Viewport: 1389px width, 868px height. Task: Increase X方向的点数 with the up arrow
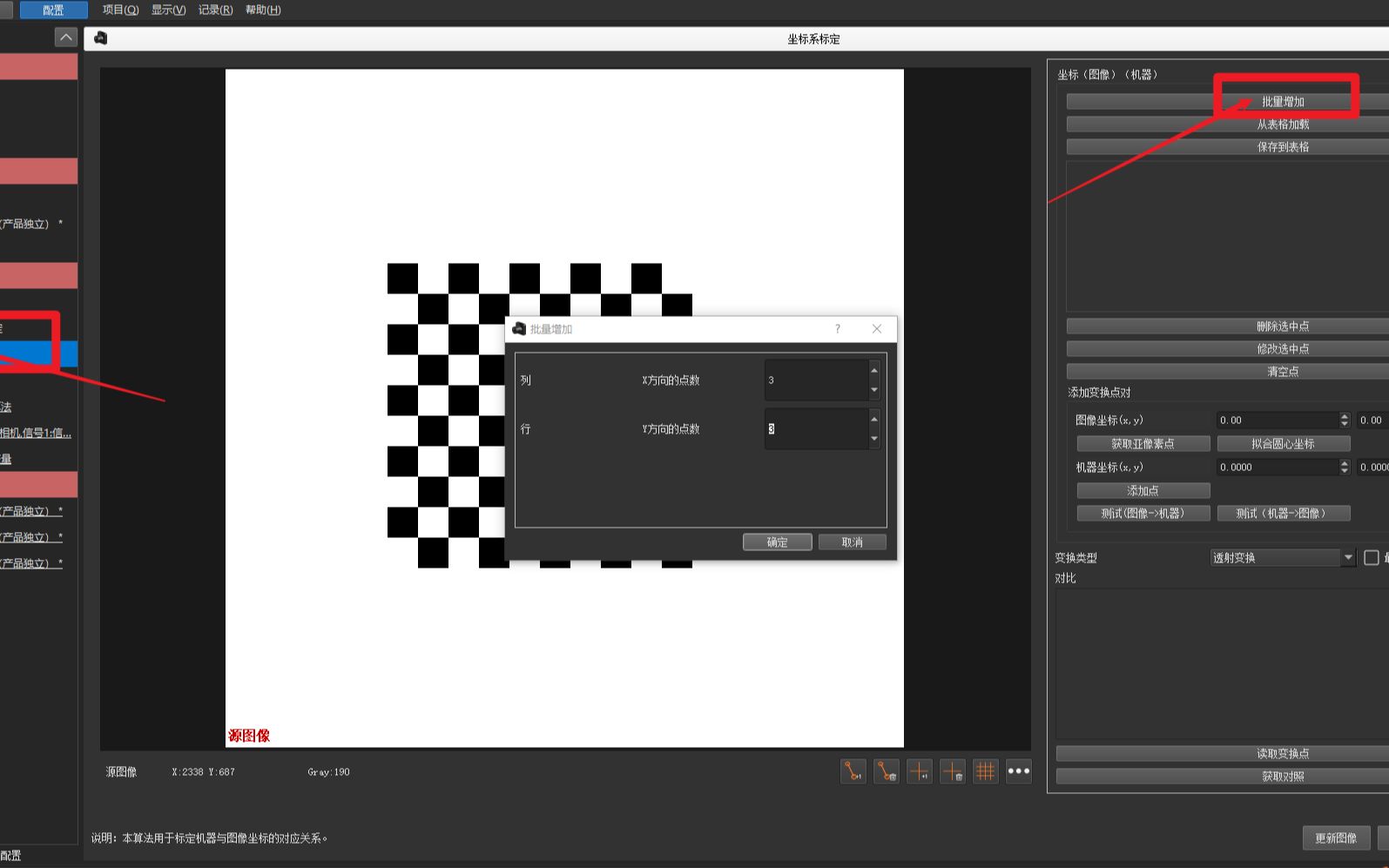click(874, 370)
